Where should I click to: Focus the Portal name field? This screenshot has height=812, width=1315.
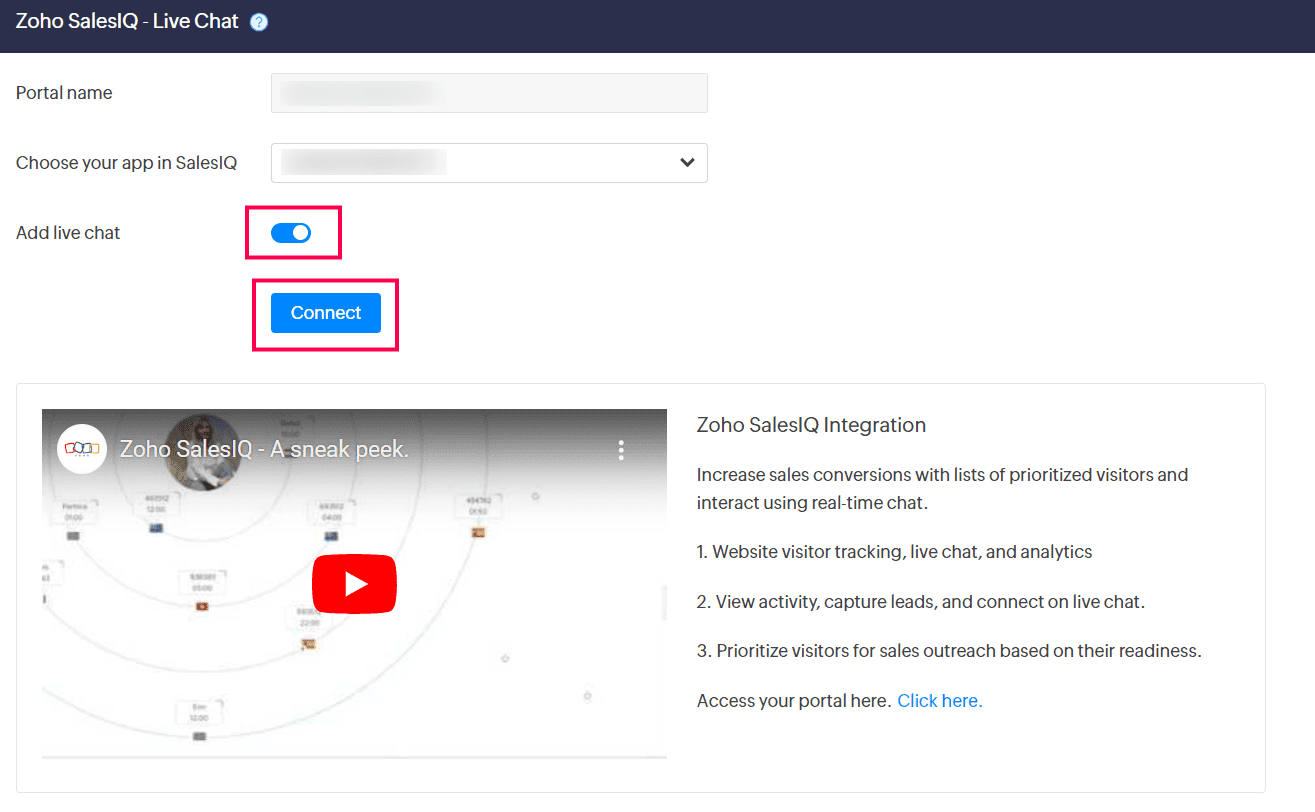489,93
